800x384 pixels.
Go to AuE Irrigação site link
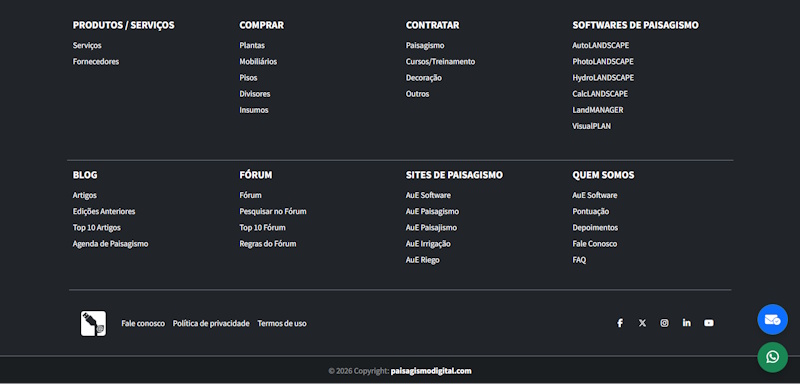pos(428,244)
